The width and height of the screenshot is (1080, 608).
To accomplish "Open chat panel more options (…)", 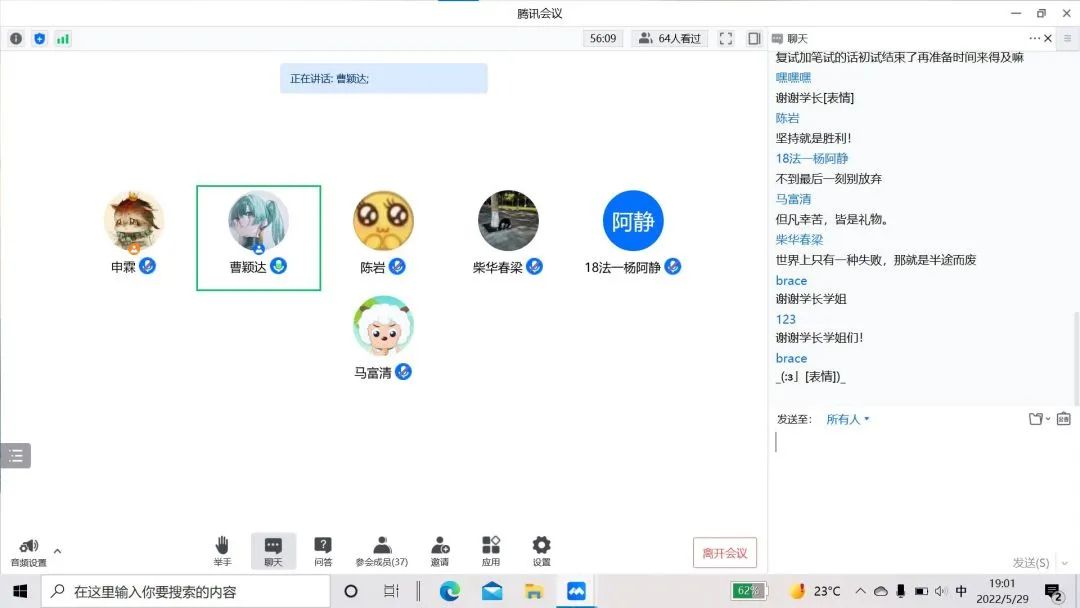I will point(1034,38).
